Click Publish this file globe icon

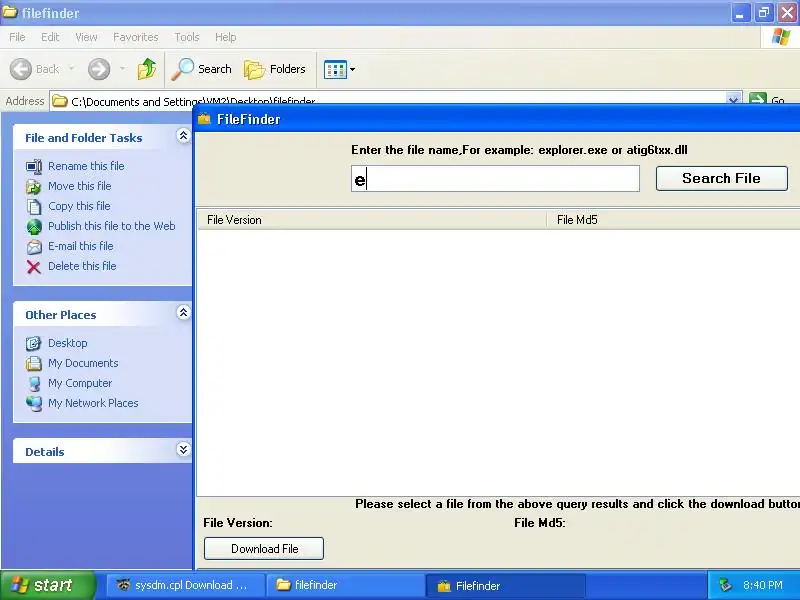pyautogui.click(x=34, y=226)
